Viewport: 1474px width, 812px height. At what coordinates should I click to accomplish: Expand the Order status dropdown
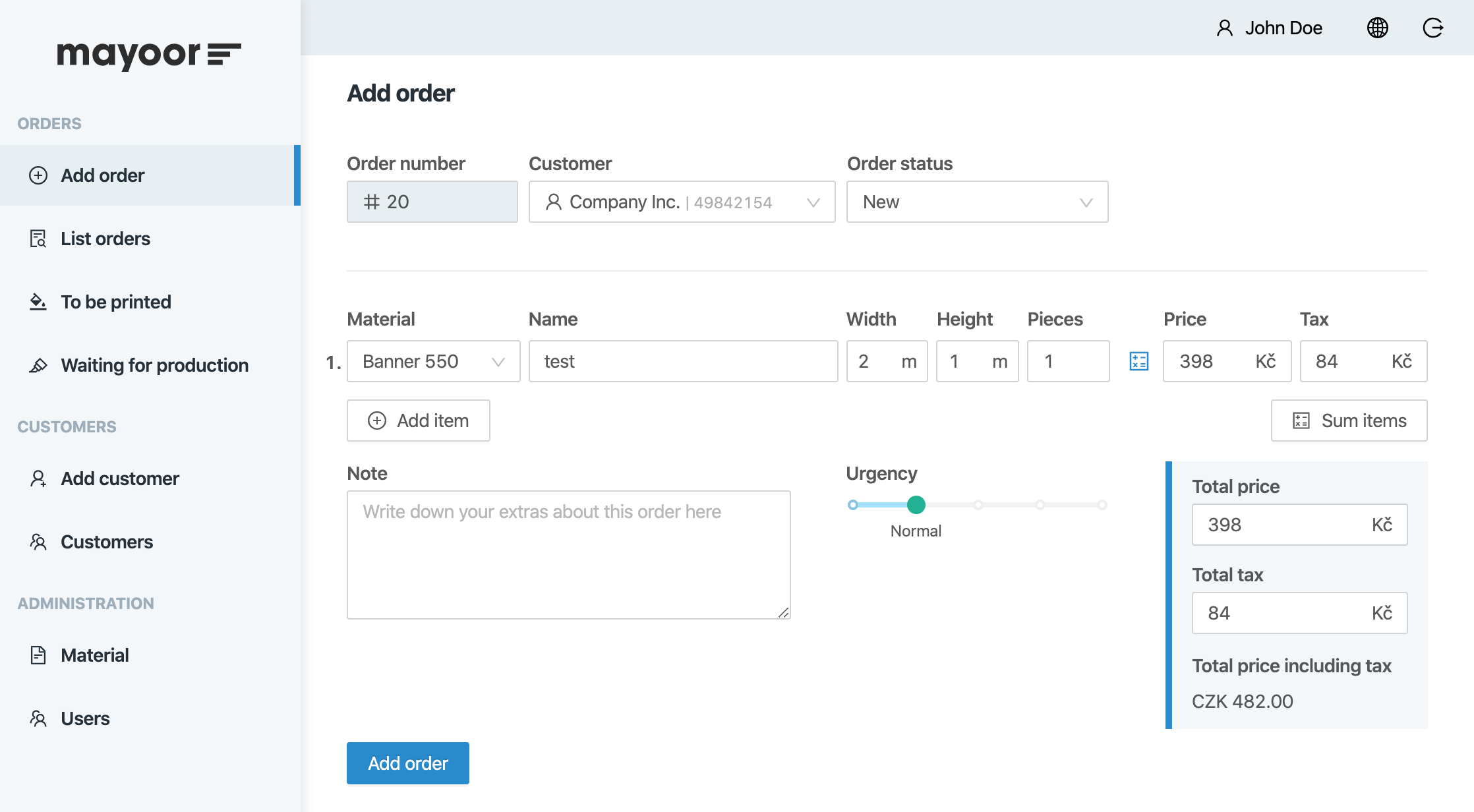(977, 202)
